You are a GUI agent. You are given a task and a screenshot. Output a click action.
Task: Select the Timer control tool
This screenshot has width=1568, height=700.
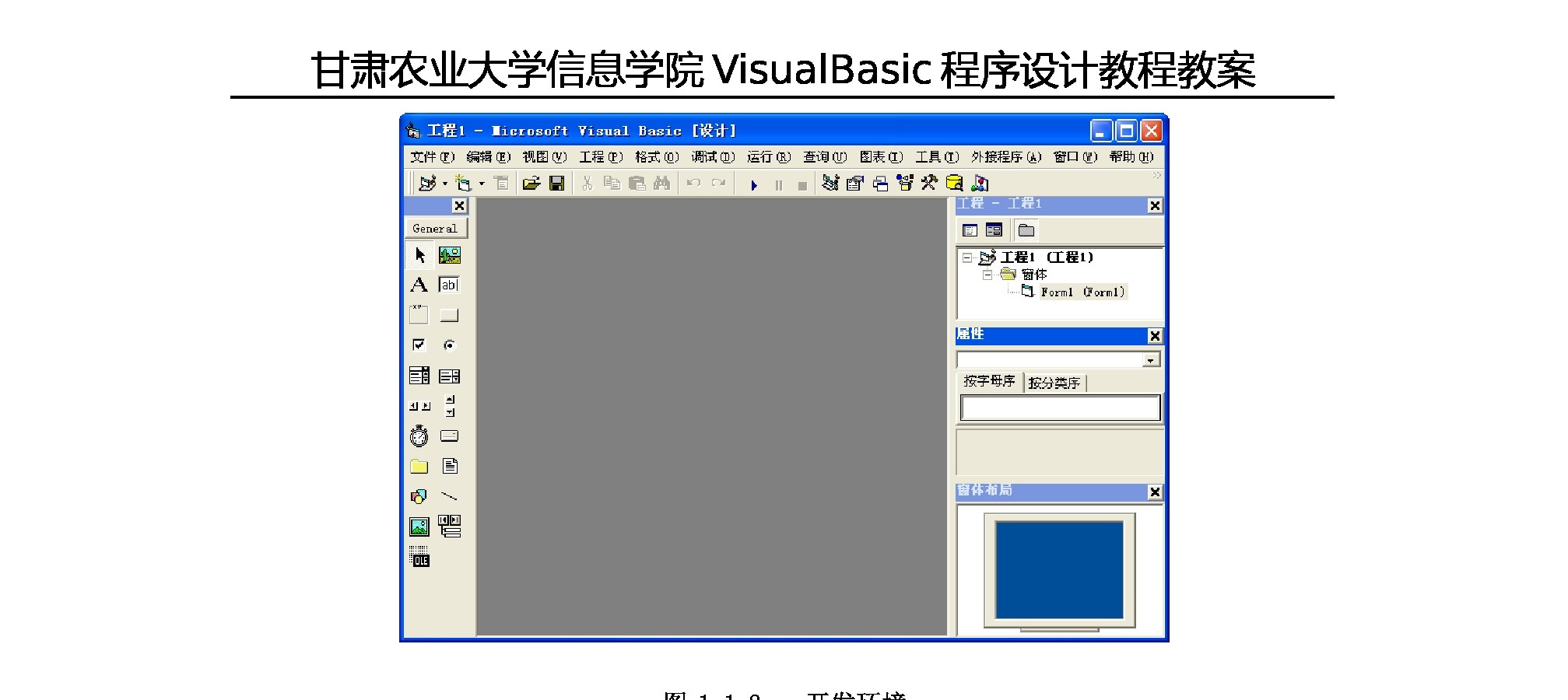point(419,436)
